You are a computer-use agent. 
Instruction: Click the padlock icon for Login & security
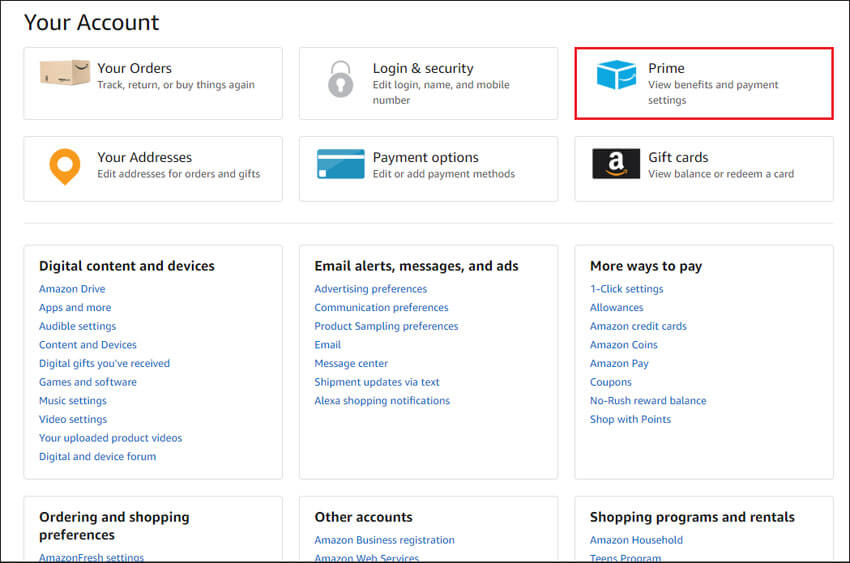340,79
